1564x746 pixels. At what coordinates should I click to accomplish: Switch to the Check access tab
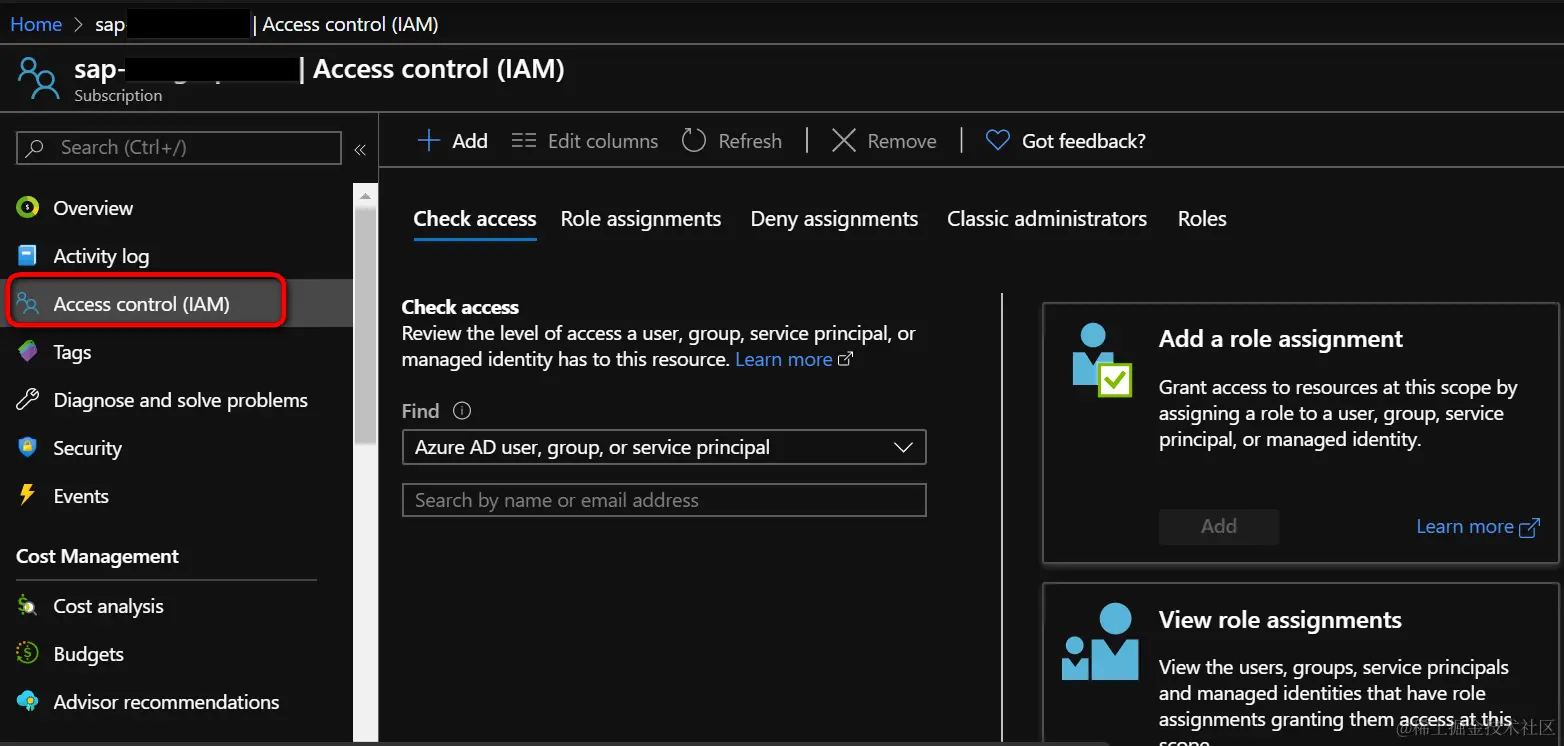click(475, 219)
